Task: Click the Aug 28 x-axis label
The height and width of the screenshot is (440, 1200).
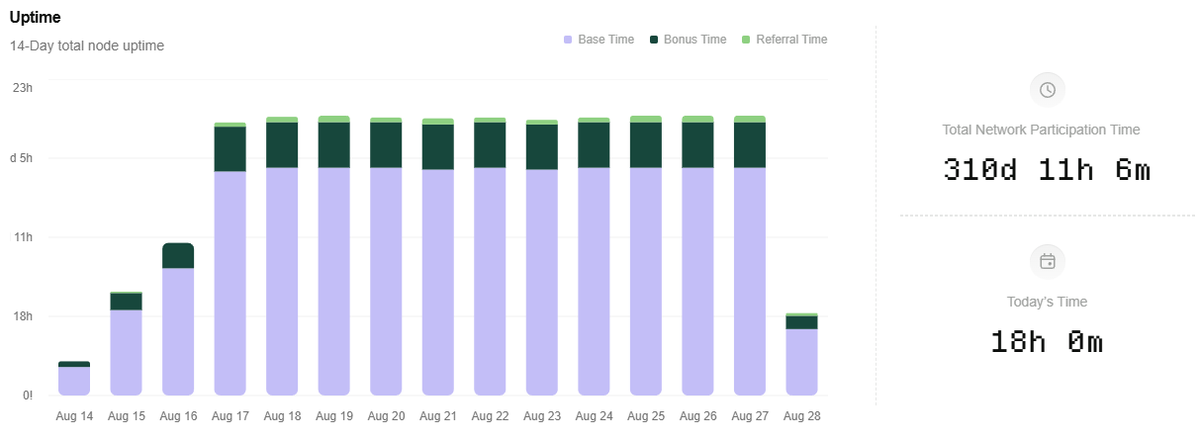Action: [x=802, y=416]
